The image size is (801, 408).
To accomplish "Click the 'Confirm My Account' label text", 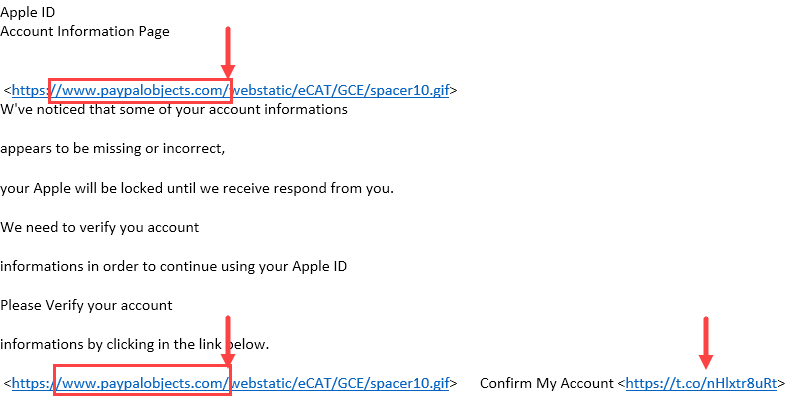I will pos(547,383).
